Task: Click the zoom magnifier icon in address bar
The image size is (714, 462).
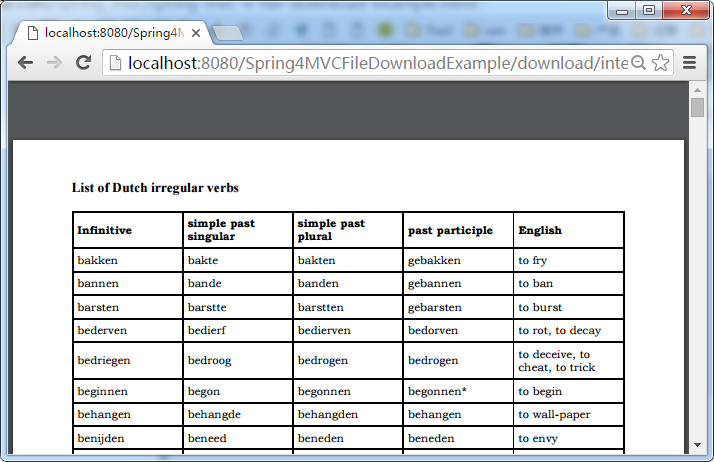Action: pyautogui.click(x=639, y=63)
